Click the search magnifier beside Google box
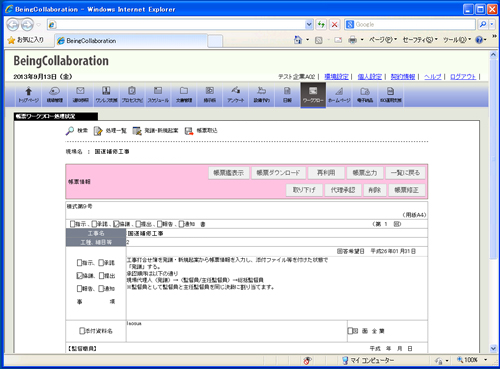This screenshot has height=369, width=500. 482,24
